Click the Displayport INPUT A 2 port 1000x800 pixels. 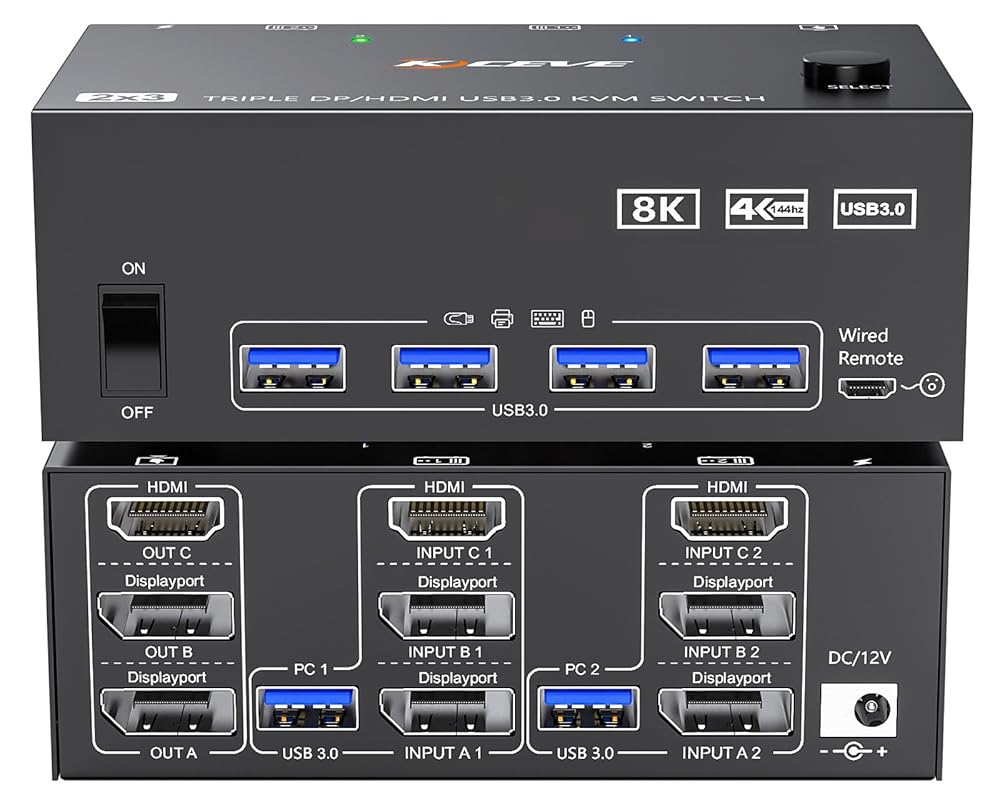click(x=726, y=712)
